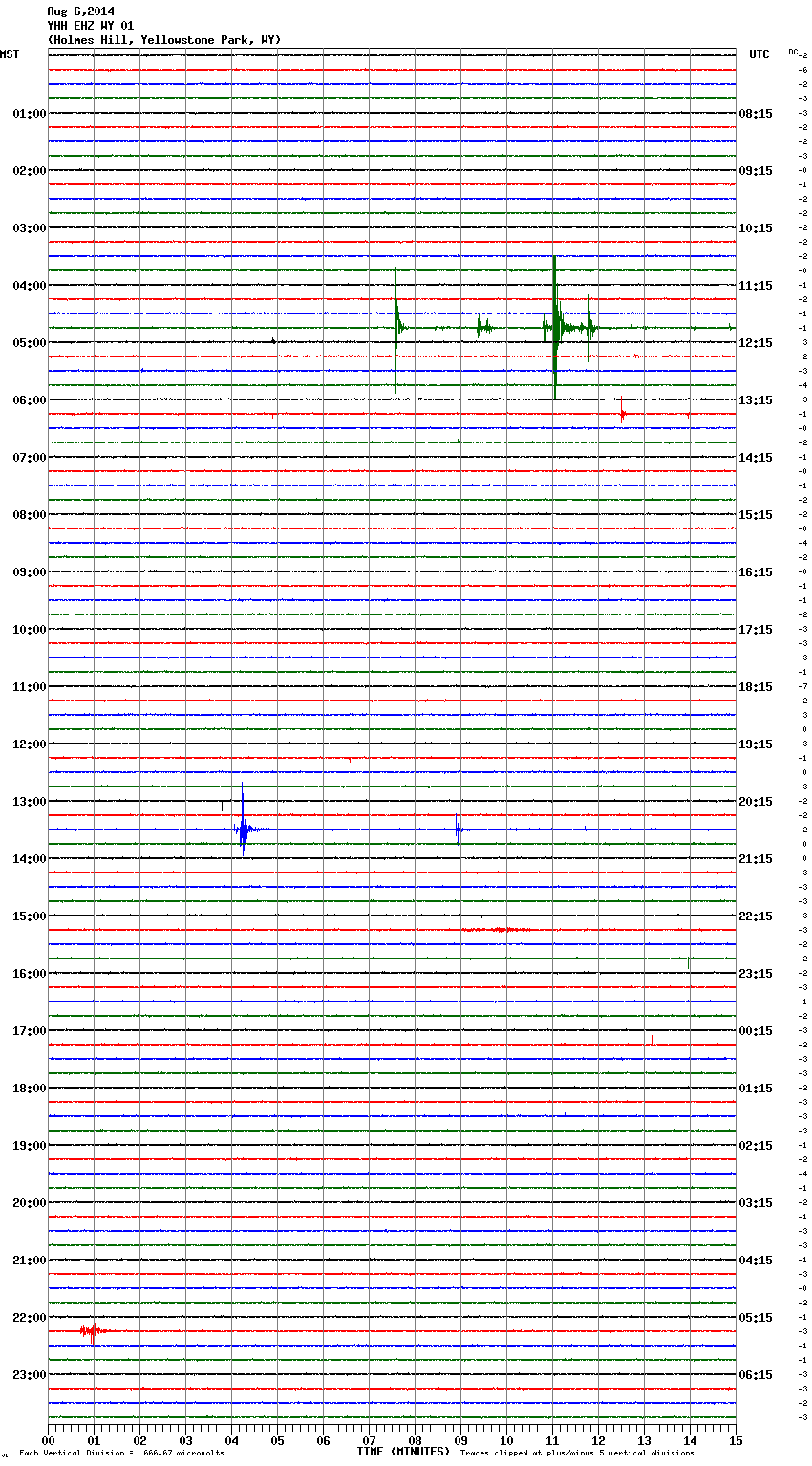
Task: Click the "23:15" UTC time label
Action: pyautogui.click(x=756, y=974)
